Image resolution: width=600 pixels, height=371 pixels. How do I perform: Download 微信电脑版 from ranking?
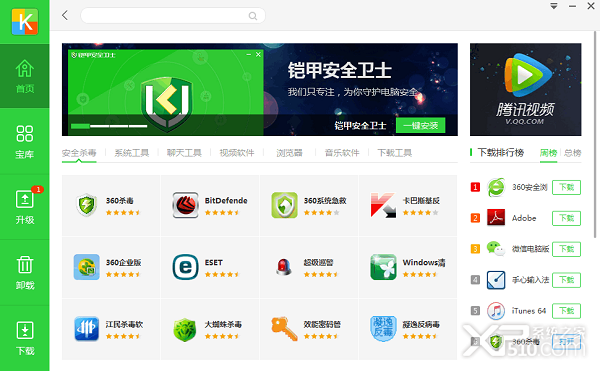click(566, 249)
